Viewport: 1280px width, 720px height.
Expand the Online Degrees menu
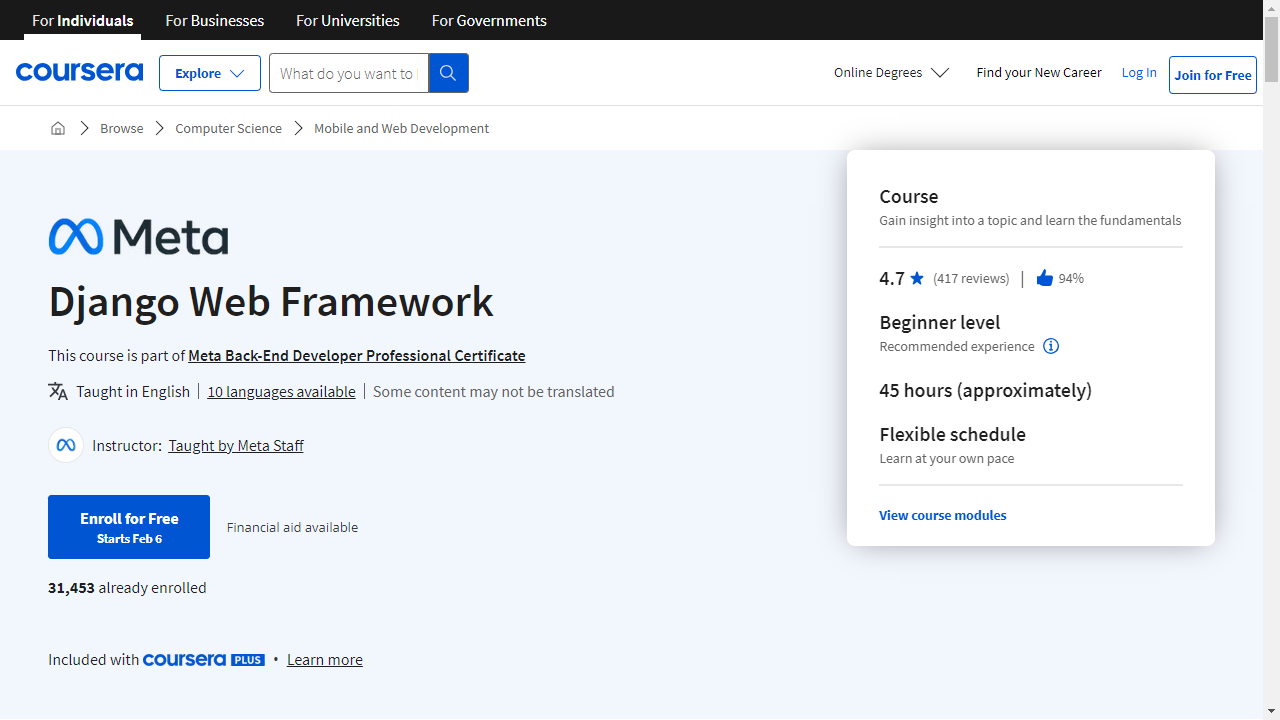click(891, 72)
